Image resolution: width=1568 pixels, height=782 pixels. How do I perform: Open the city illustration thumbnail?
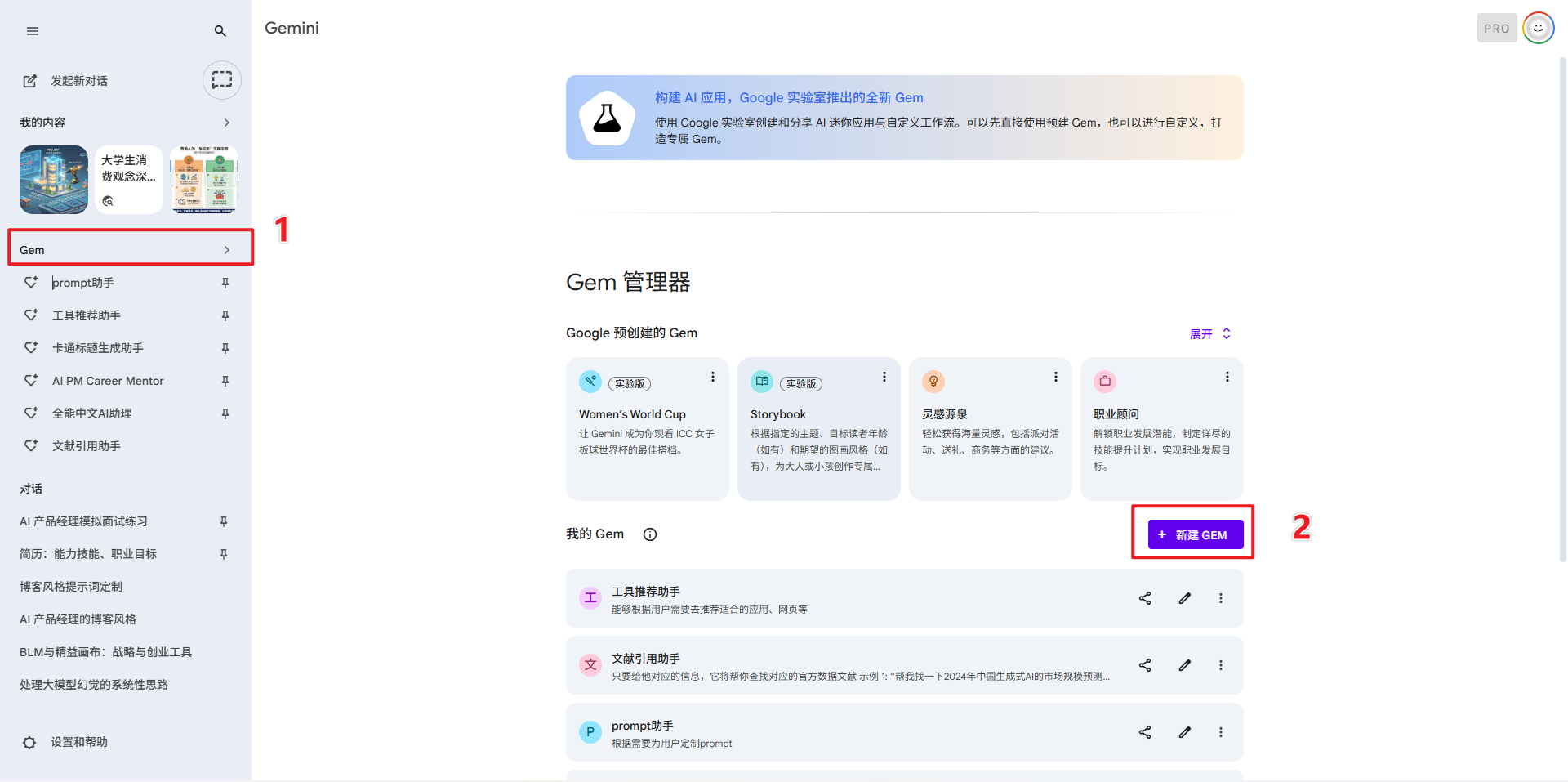[x=54, y=180]
